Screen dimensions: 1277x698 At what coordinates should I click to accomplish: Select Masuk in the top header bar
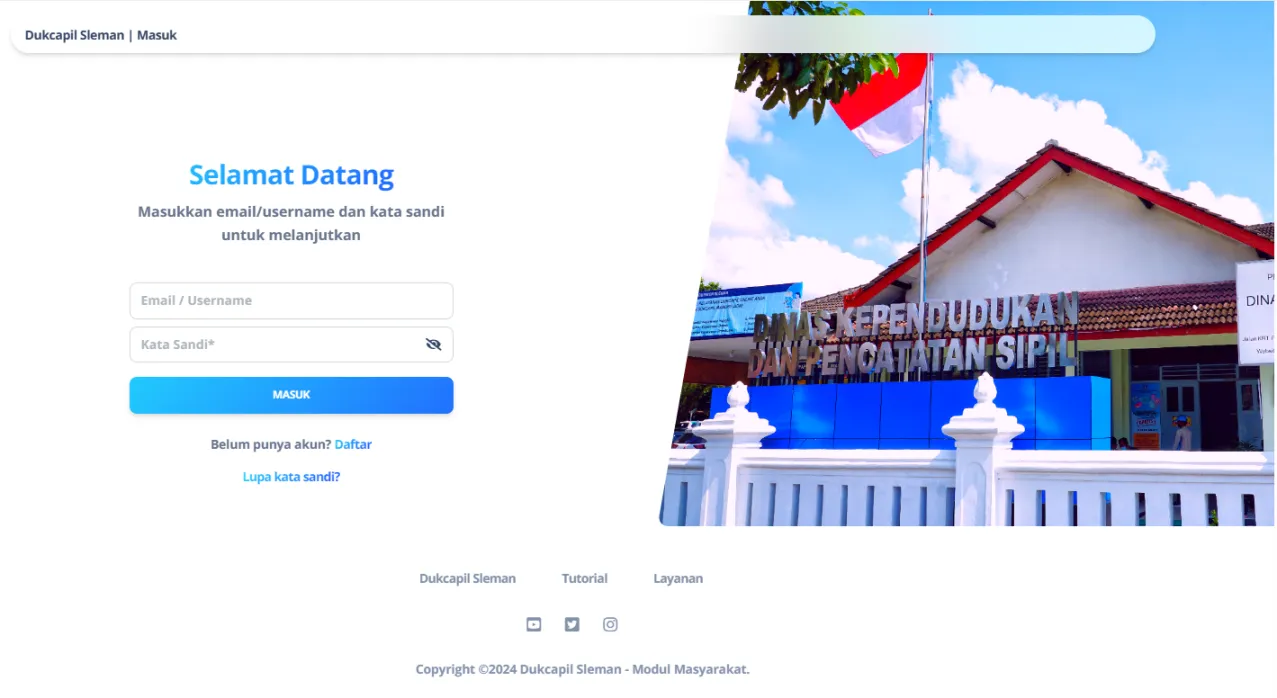(157, 34)
